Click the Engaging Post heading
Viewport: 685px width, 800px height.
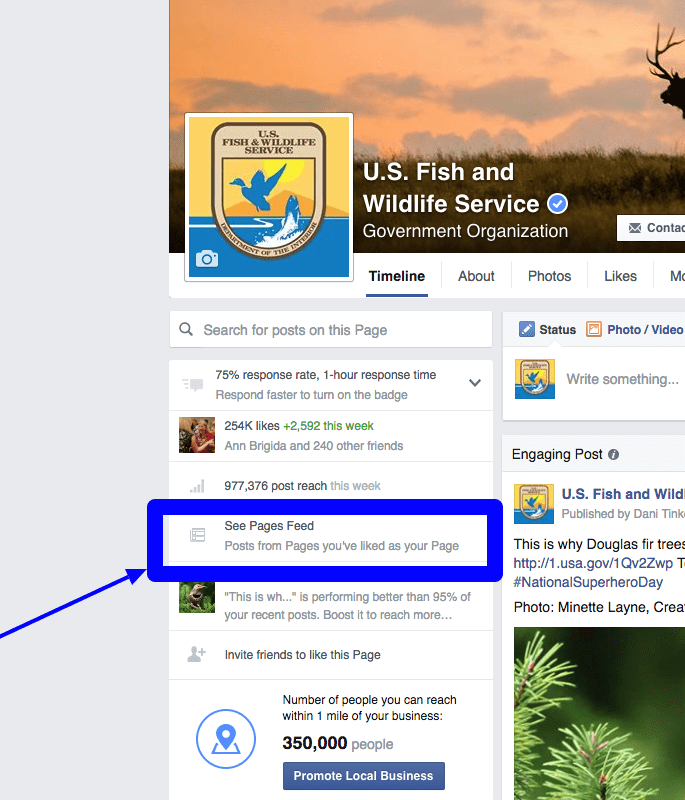click(557, 454)
